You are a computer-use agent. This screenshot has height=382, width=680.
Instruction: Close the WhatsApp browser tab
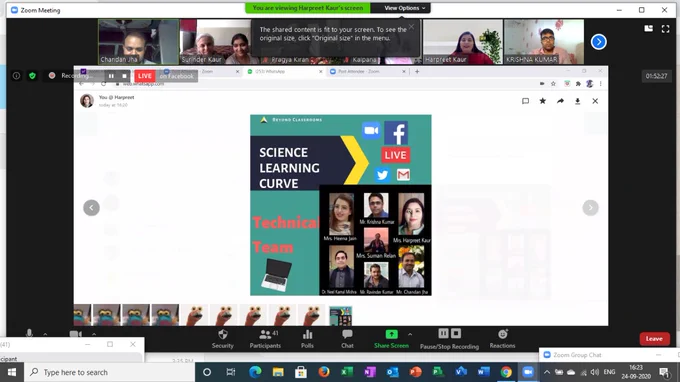(x=320, y=72)
